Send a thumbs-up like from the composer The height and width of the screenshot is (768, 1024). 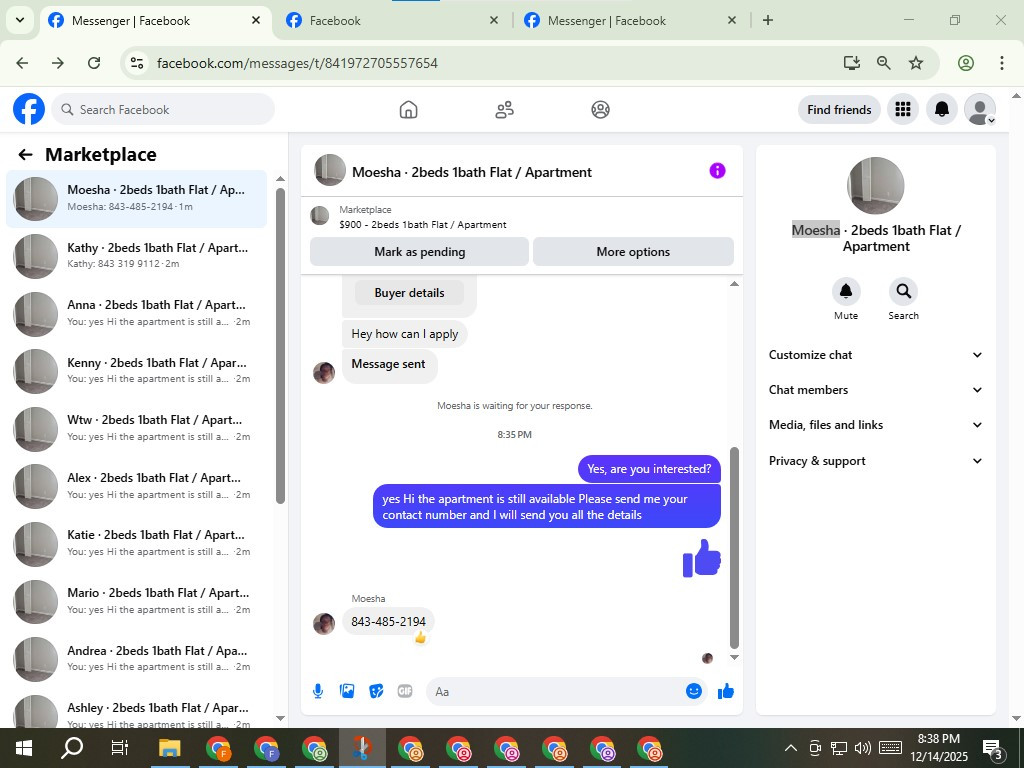click(726, 691)
